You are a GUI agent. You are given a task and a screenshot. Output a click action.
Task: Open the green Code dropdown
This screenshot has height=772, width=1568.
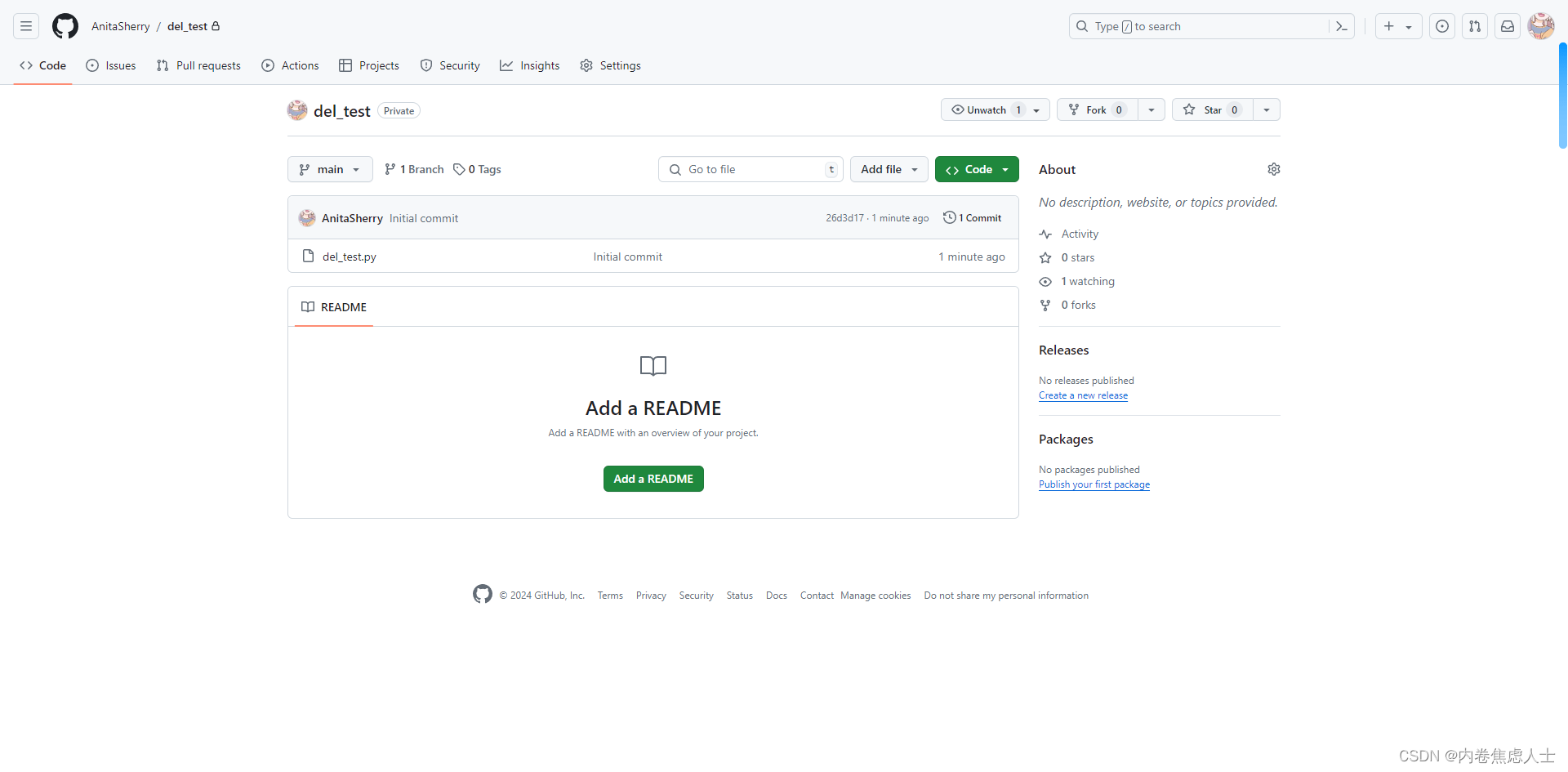(977, 169)
